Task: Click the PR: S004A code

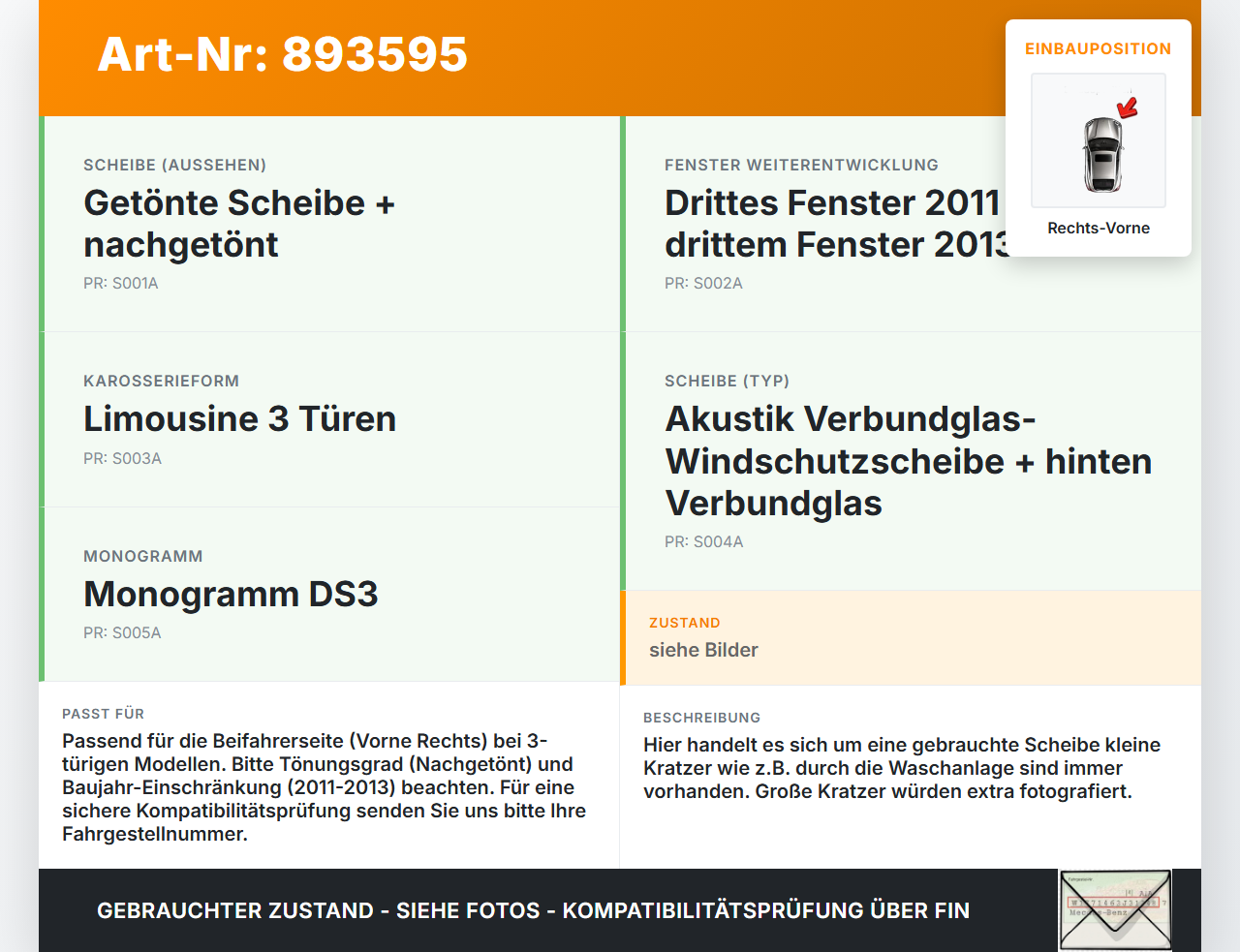Action: [704, 541]
